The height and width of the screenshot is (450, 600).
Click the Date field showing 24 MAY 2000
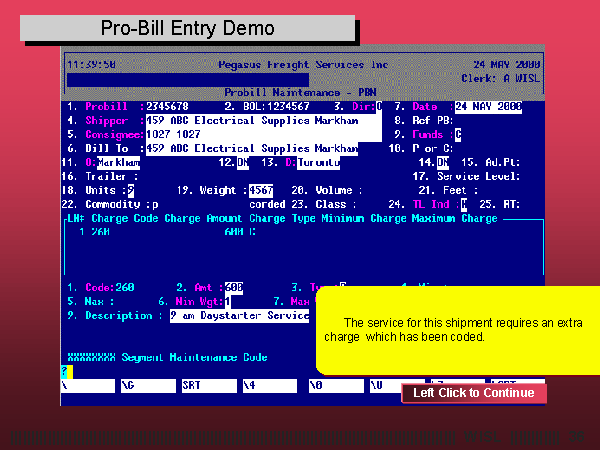[488, 106]
